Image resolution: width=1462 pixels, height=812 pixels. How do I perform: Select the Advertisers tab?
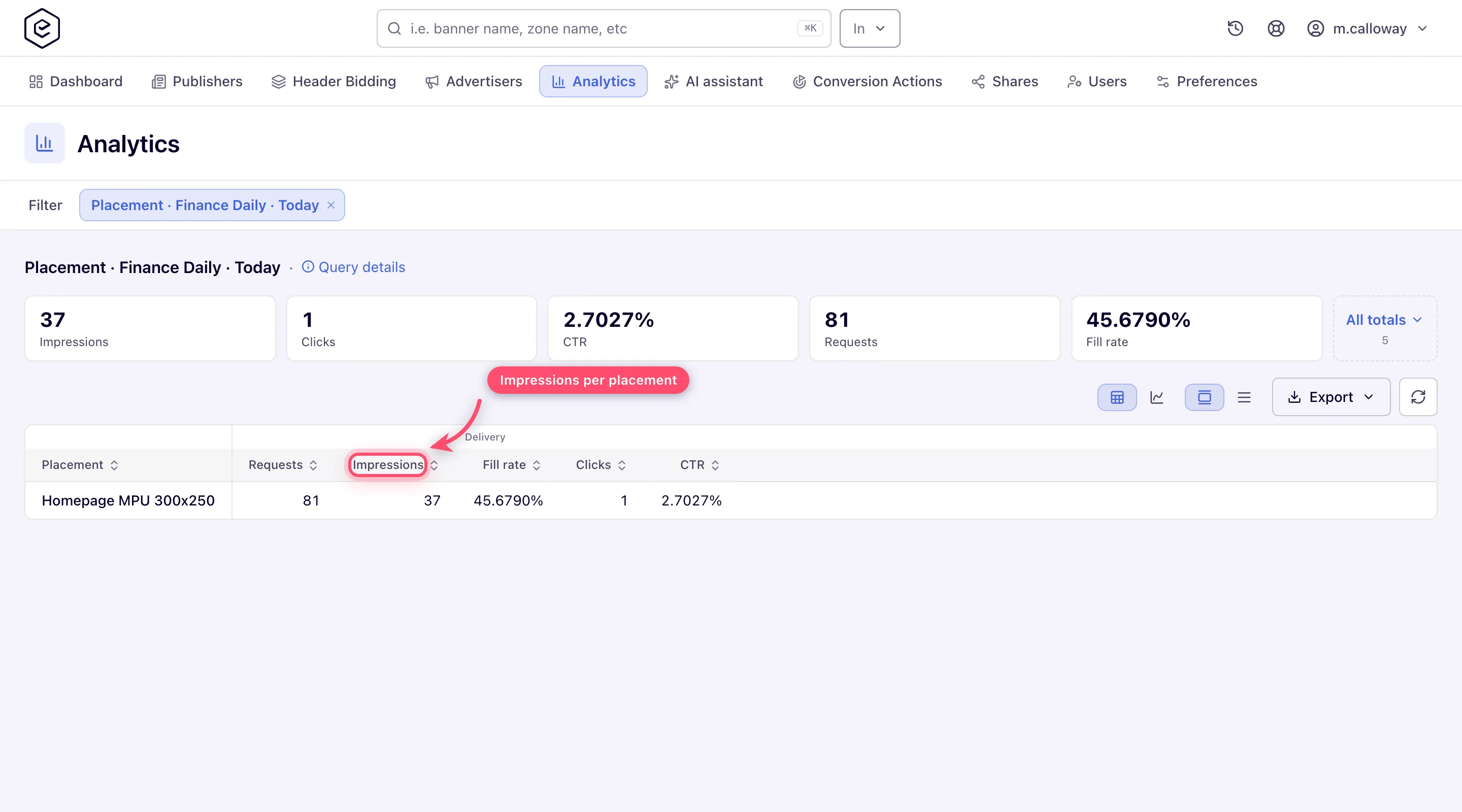coord(473,81)
